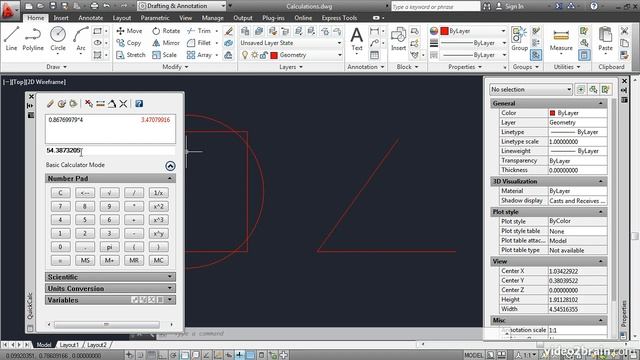The height and width of the screenshot is (360, 640).
Task: Click the Insert block tool
Action: click(398, 39)
